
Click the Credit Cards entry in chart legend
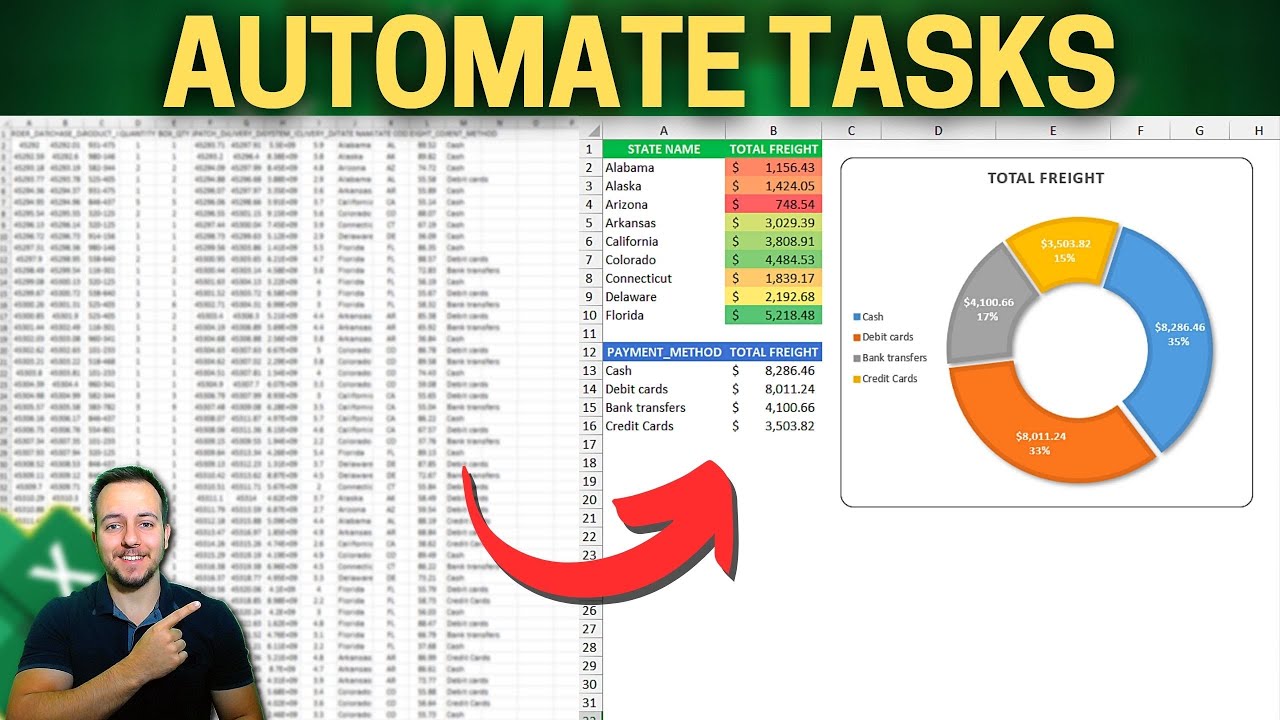coord(884,379)
